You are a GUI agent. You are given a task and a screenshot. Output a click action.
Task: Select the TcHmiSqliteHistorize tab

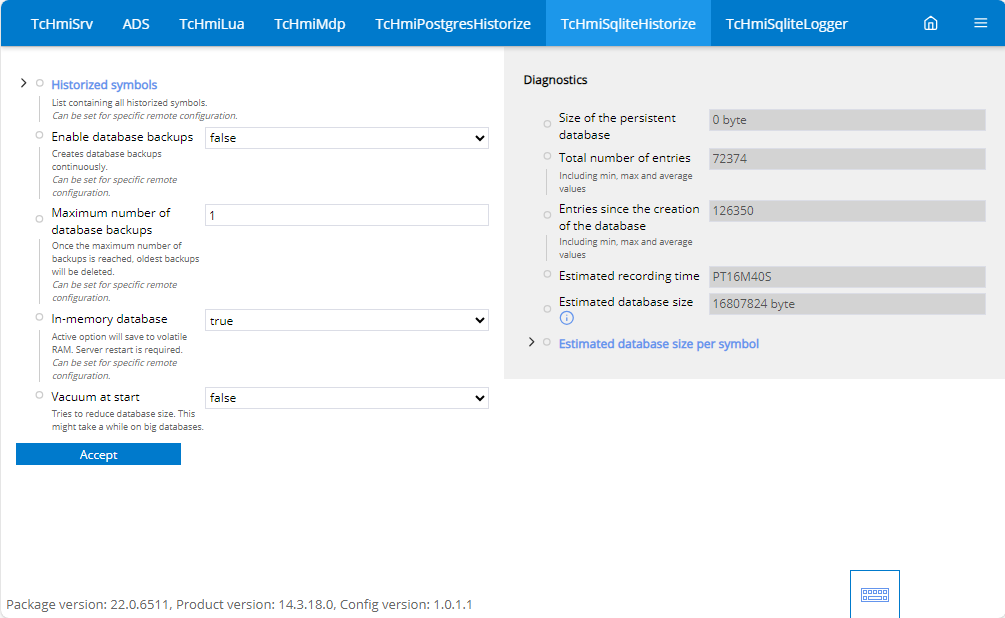coord(628,24)
